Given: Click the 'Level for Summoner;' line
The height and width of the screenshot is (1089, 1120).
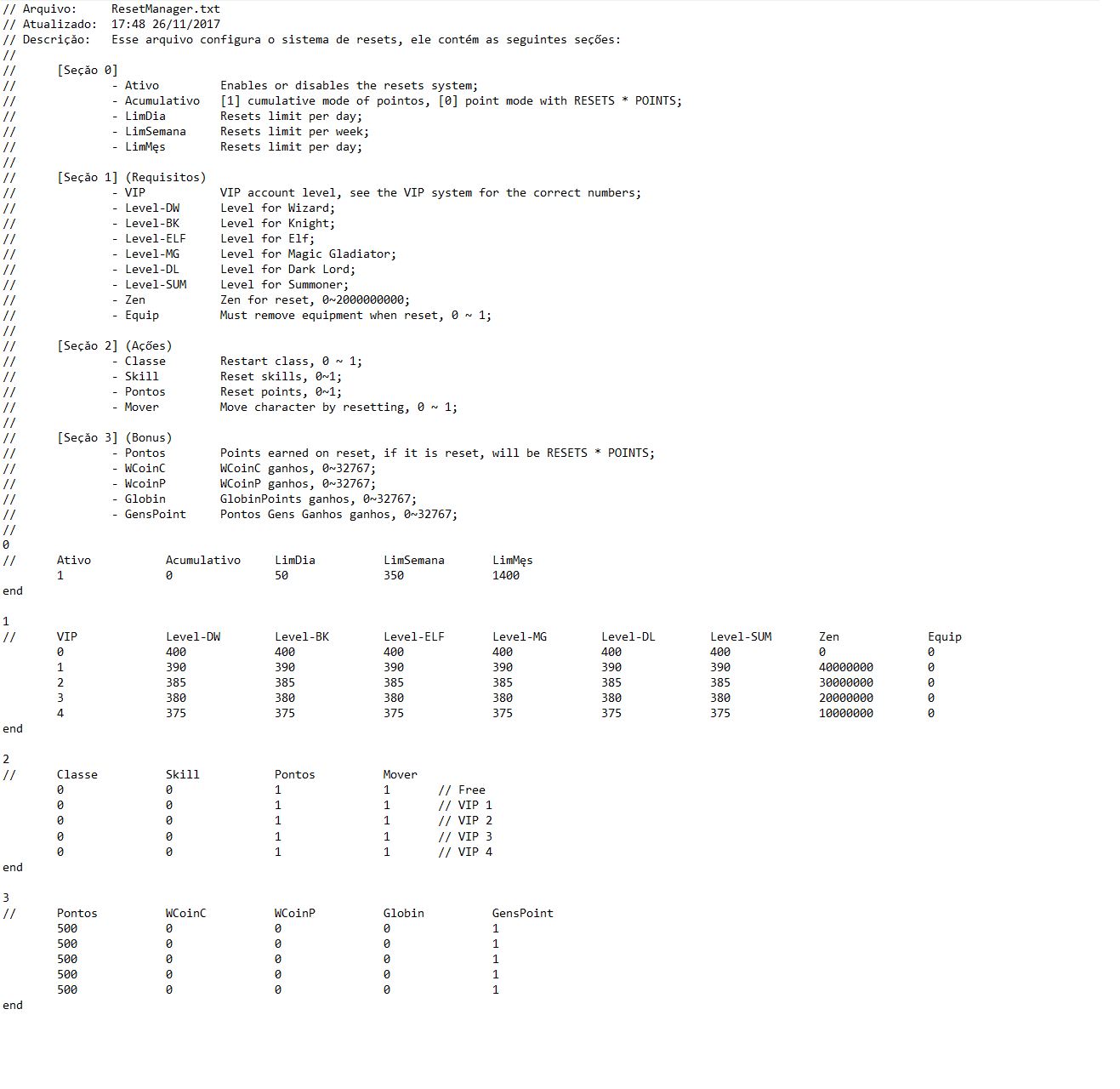Looking at the screenshot, I should tap(284, 285).
